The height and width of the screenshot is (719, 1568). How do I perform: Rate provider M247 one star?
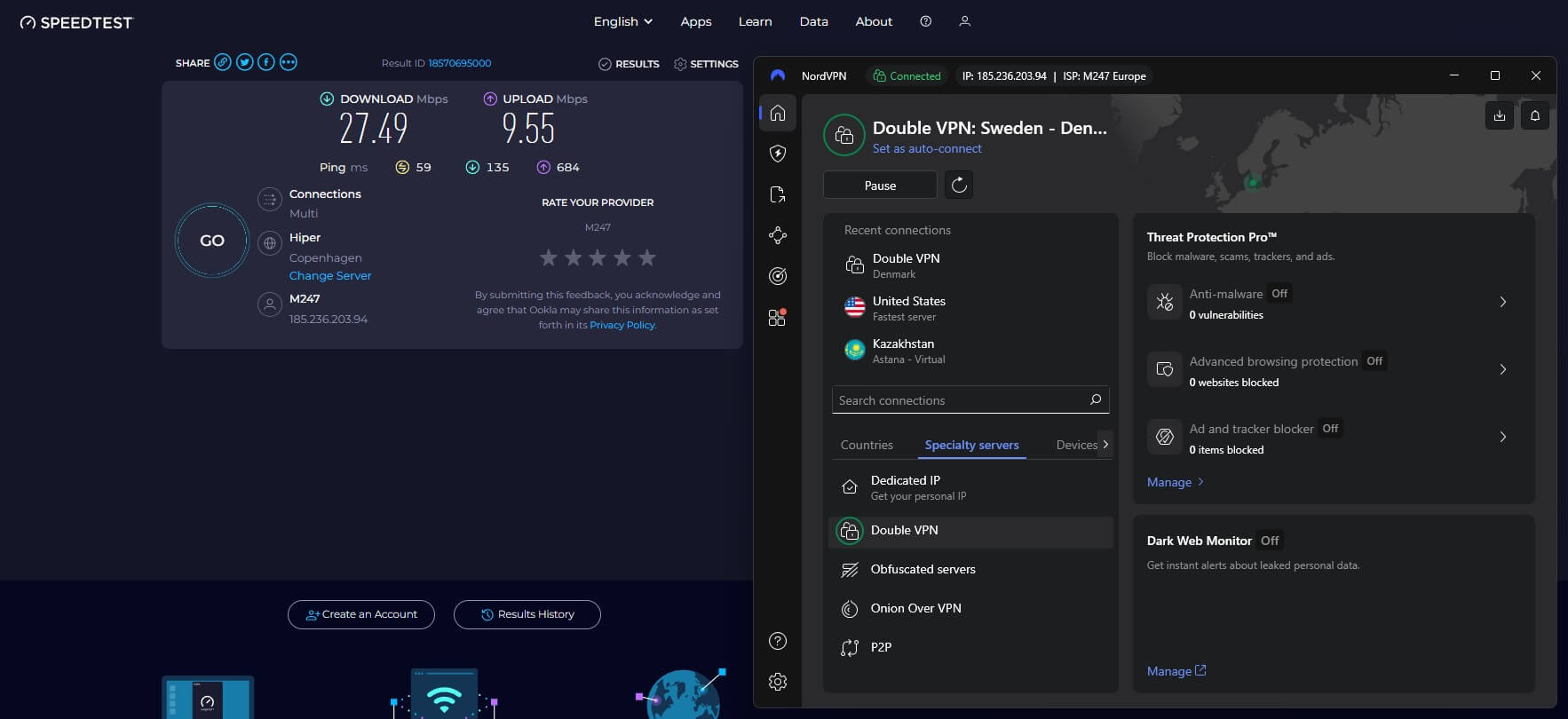click(549, 257)
